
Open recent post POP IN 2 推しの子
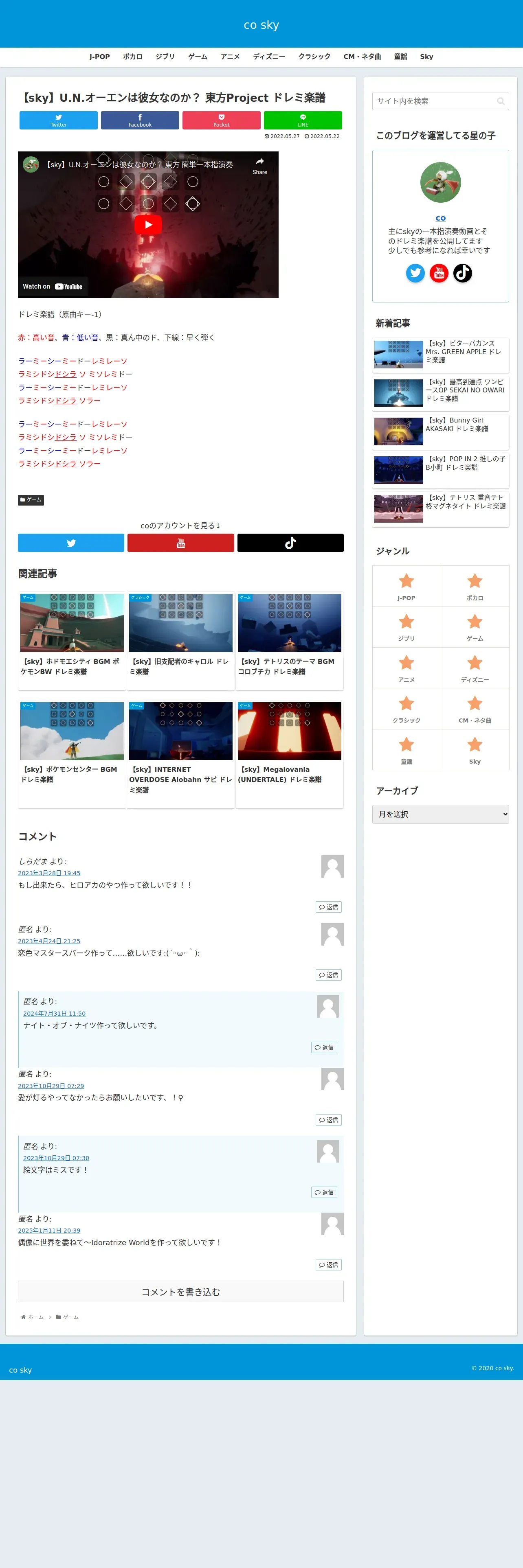point(441,470)
